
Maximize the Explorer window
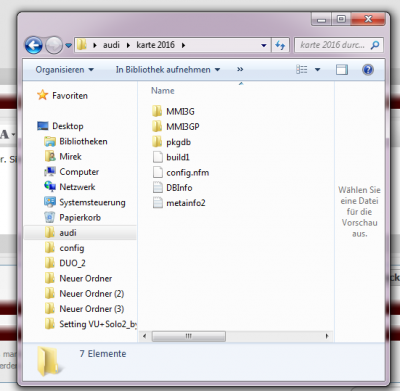341,19
